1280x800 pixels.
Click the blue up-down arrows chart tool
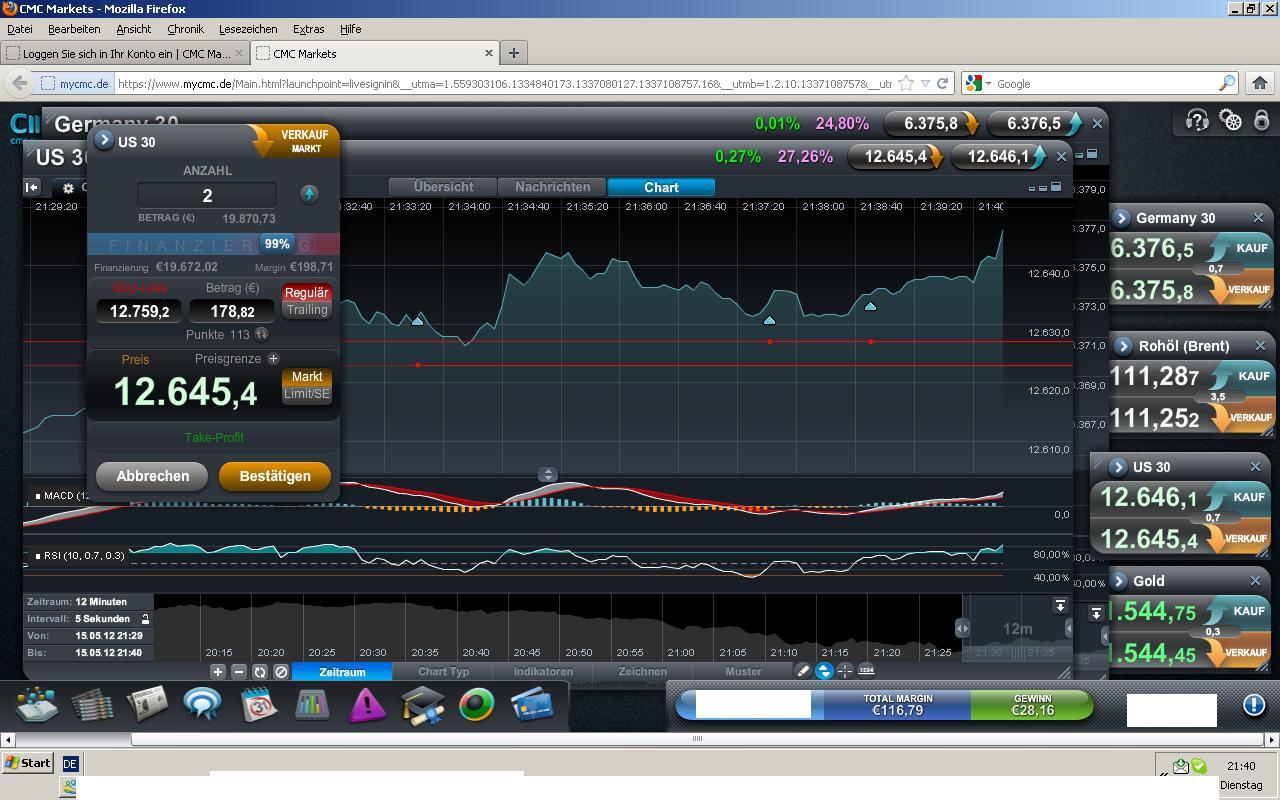pyautogui.click(x=824, y=671)
